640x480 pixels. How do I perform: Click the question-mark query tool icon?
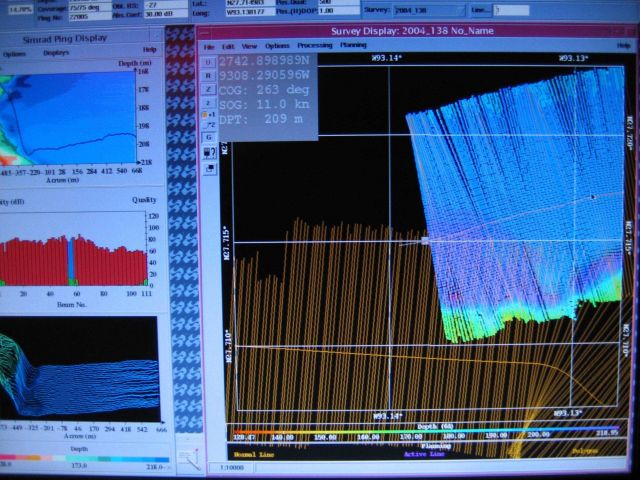(x=209, y=153)
